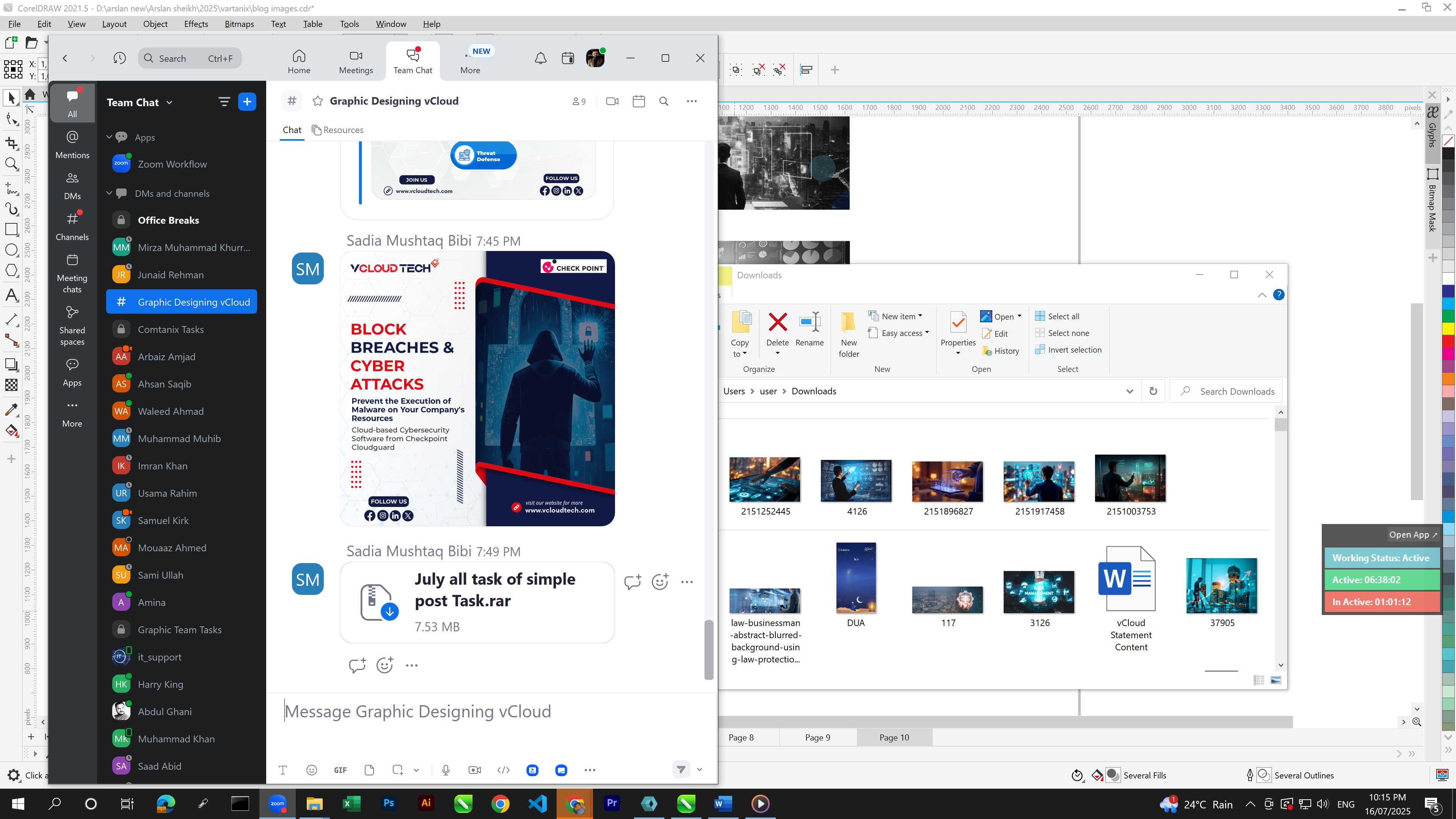1456x819 pixels.
Task: Open DMs in Zoom left rail
Action: pyautogui.click(x=72, y=186)
